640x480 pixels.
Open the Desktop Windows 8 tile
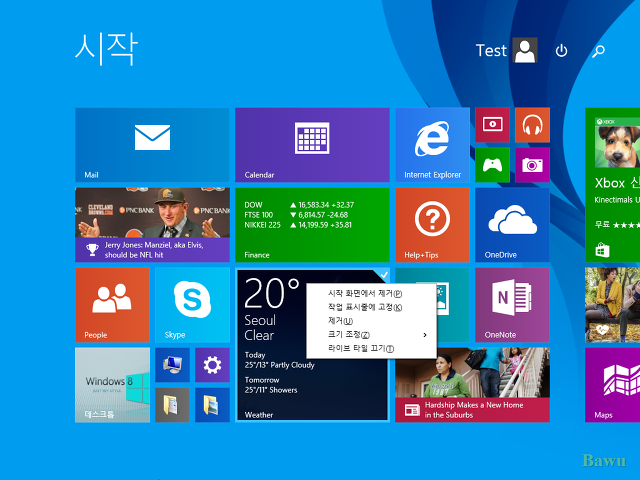(112, 385)
